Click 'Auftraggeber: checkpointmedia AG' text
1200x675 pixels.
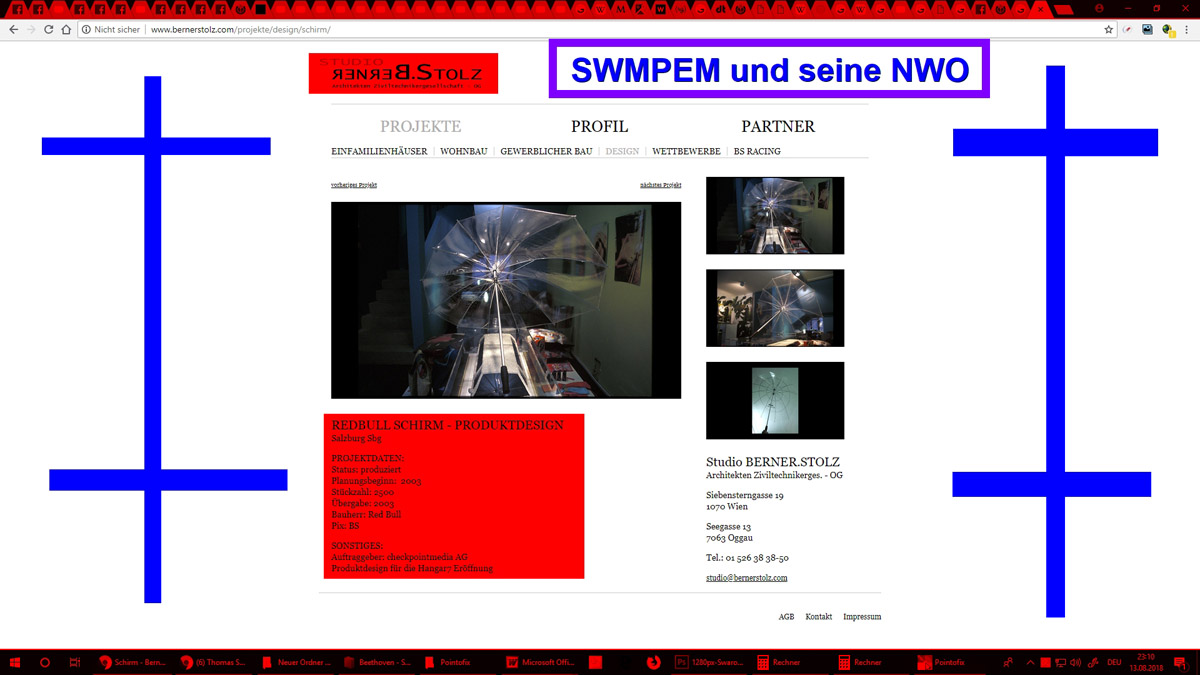point(399,557)
